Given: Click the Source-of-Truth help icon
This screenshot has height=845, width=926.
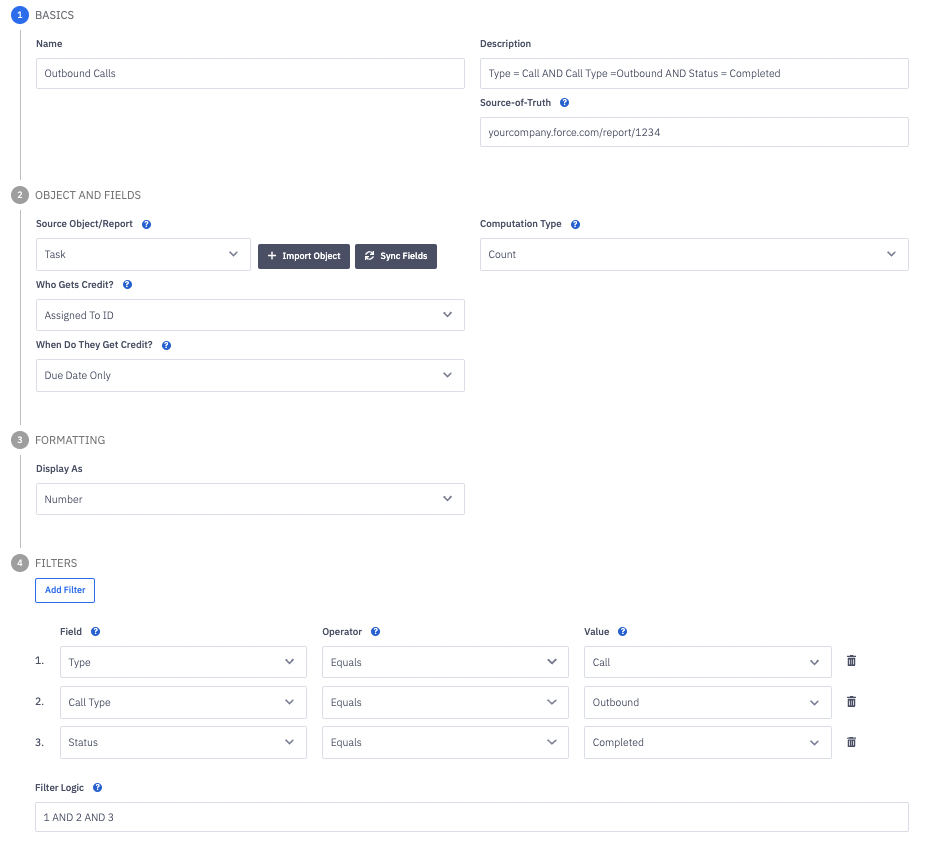Looking at the screenshot, I should coord(565,103).
